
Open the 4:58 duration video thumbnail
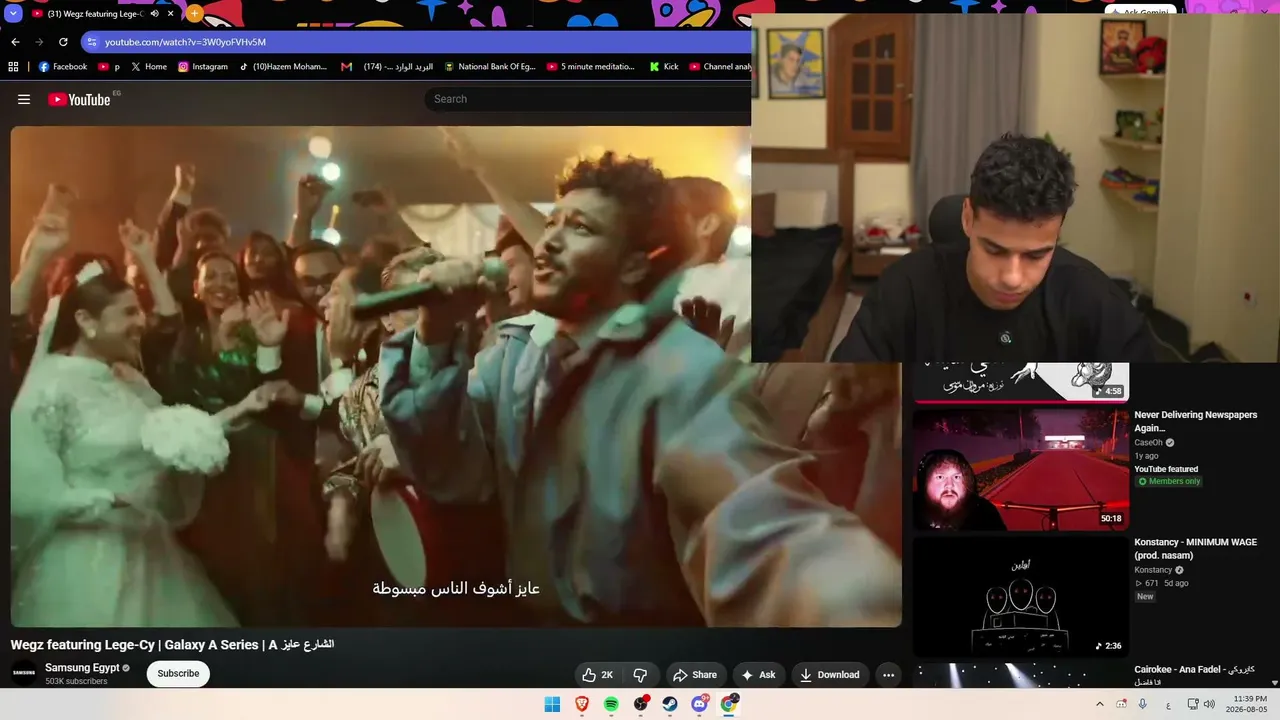1021,382
